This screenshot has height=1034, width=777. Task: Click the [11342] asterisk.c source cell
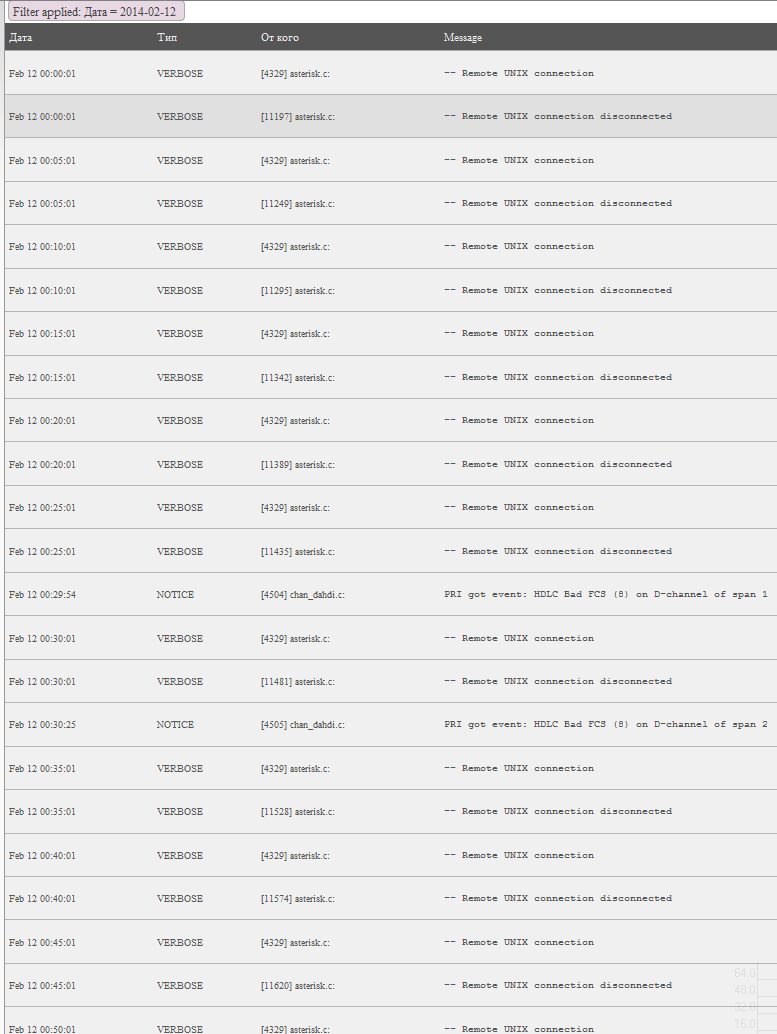[297, 378]
